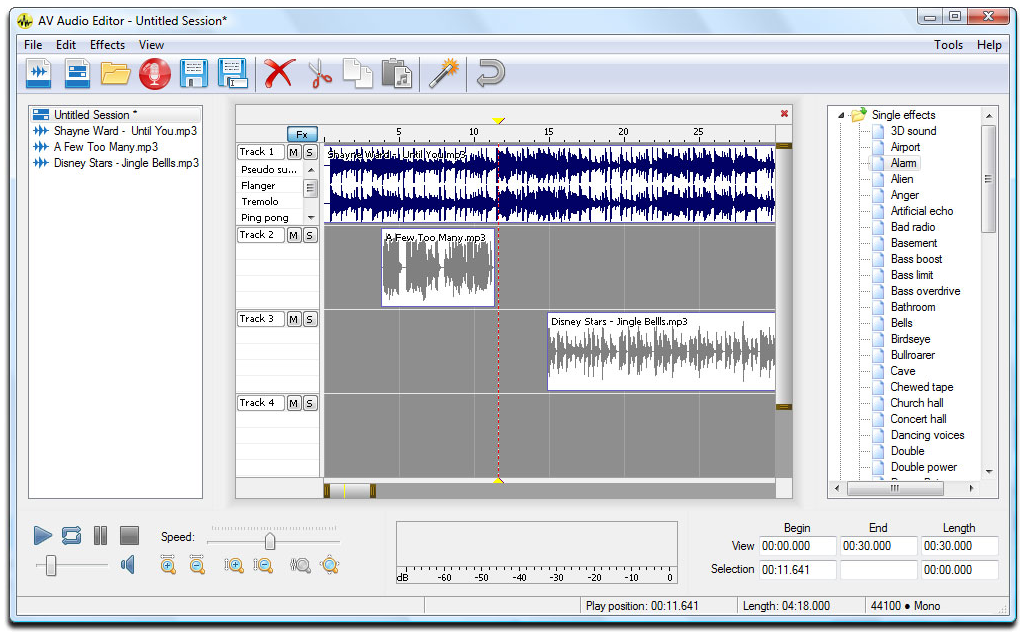Open the Help menu
The image size is (1022, 634).
point(989,45)
